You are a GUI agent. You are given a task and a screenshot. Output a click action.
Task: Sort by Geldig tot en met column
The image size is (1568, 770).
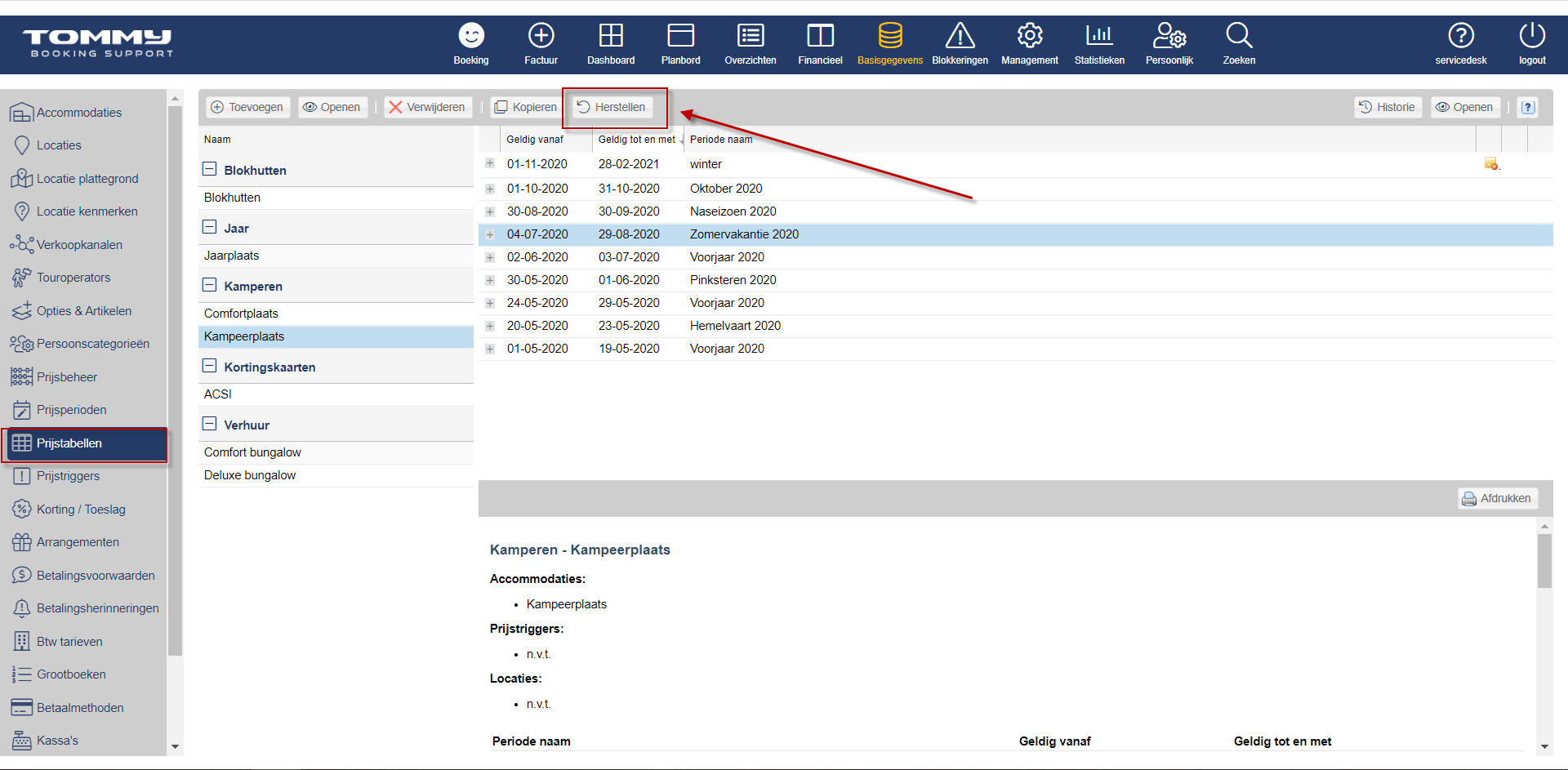(637, 140)
